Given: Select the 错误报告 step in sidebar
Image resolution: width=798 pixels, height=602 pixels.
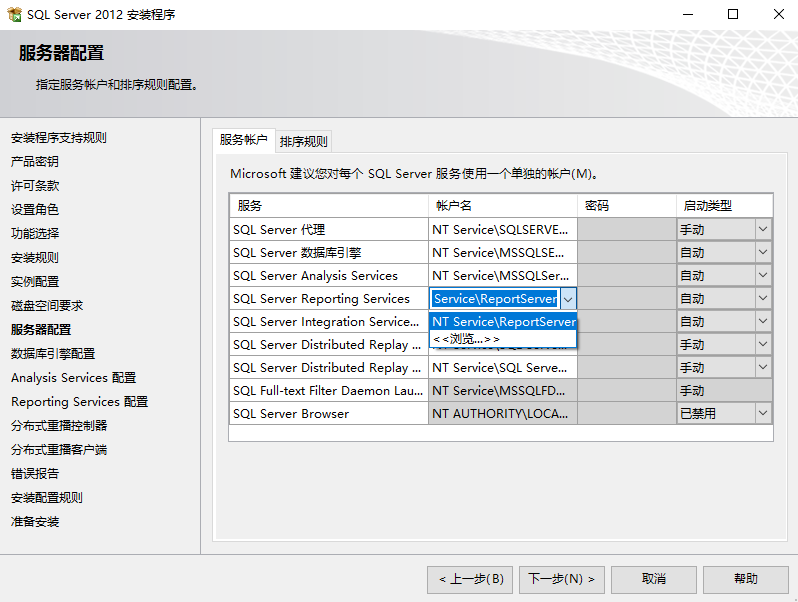Looking at the screenshot, I should pos(35,474).
